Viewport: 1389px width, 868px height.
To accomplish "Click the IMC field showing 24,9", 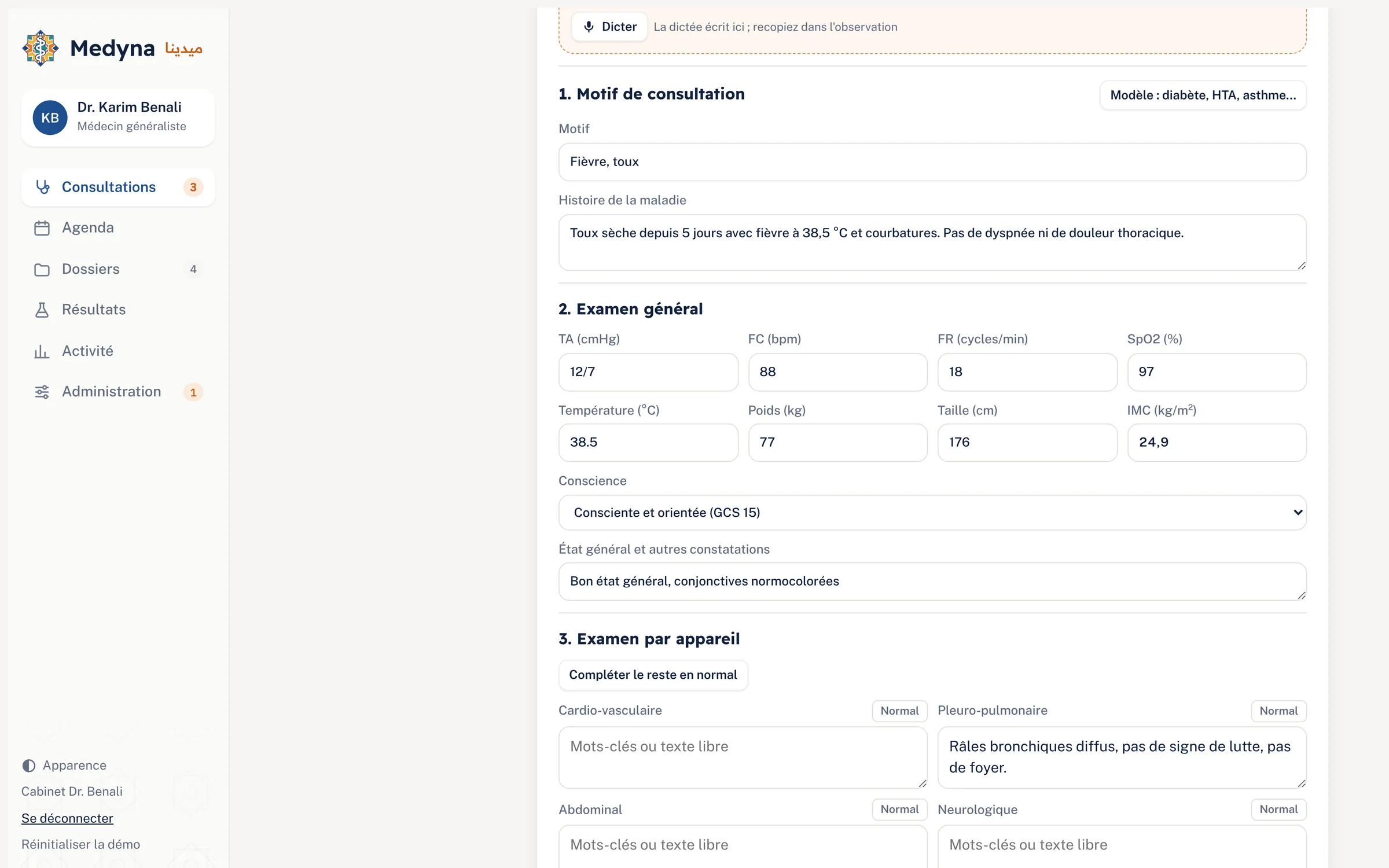I will point(1217,443).
